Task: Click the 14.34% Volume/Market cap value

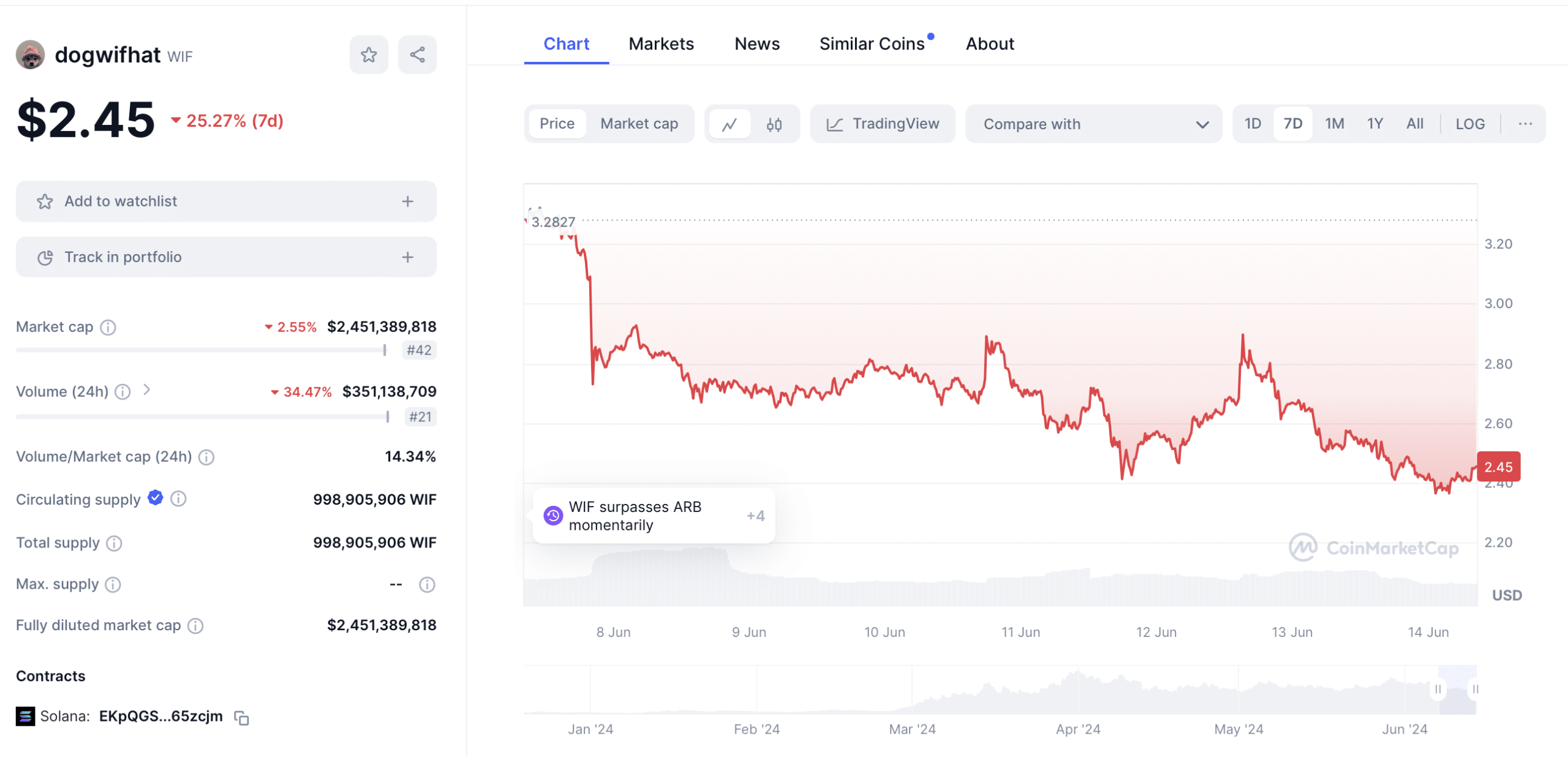Action: (410, 457)
